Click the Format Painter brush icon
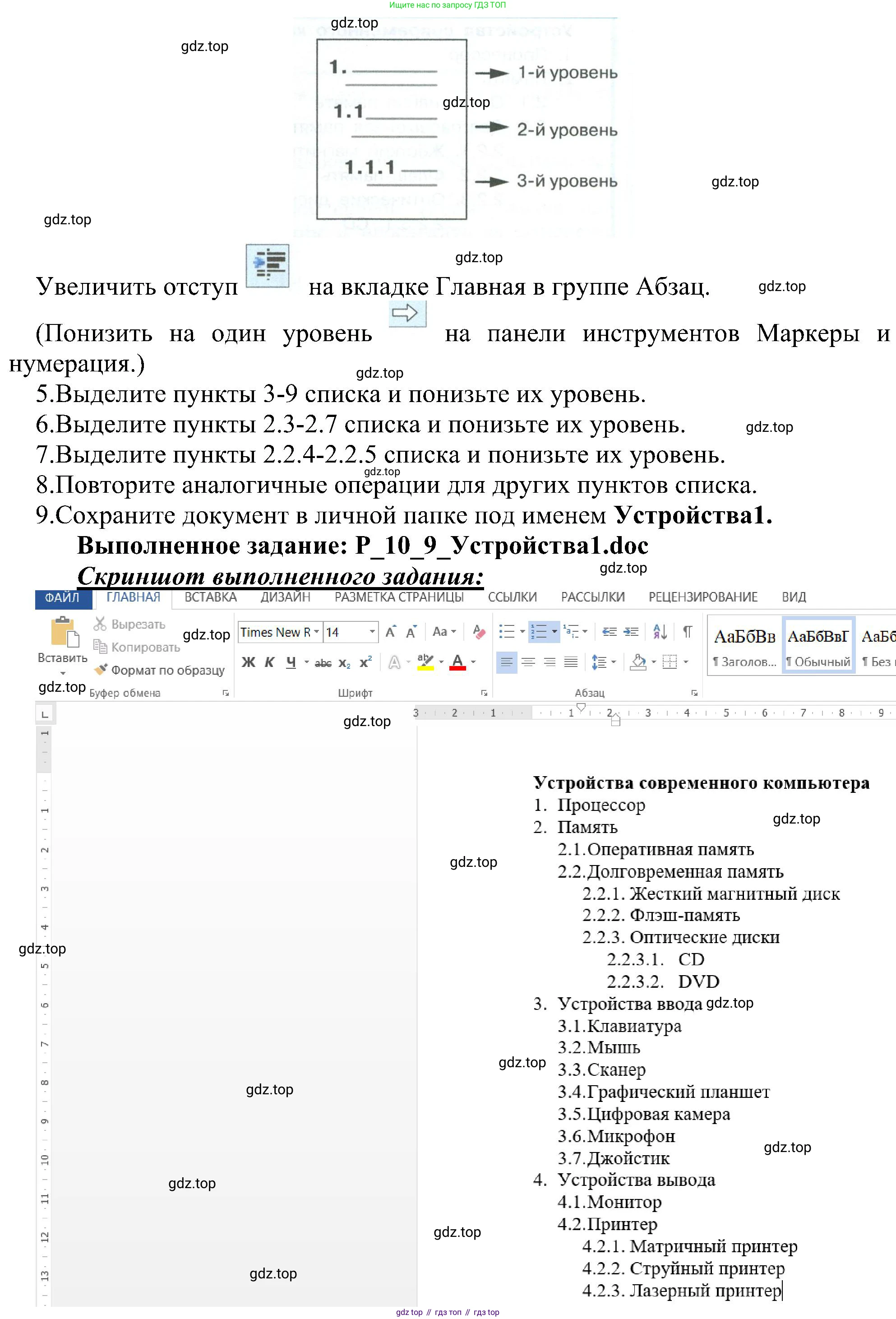The width and height of the screenshot is (896, 1319). [x=101, y=670]
